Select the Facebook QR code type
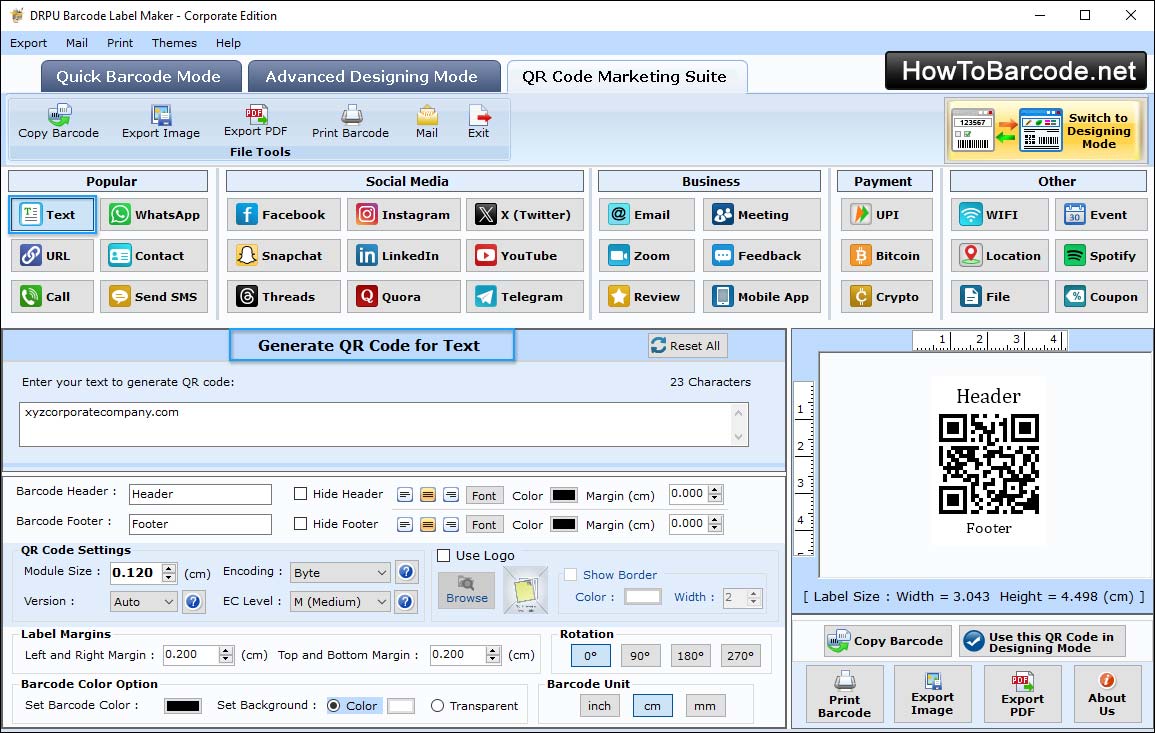 click(x=284, y=214)
